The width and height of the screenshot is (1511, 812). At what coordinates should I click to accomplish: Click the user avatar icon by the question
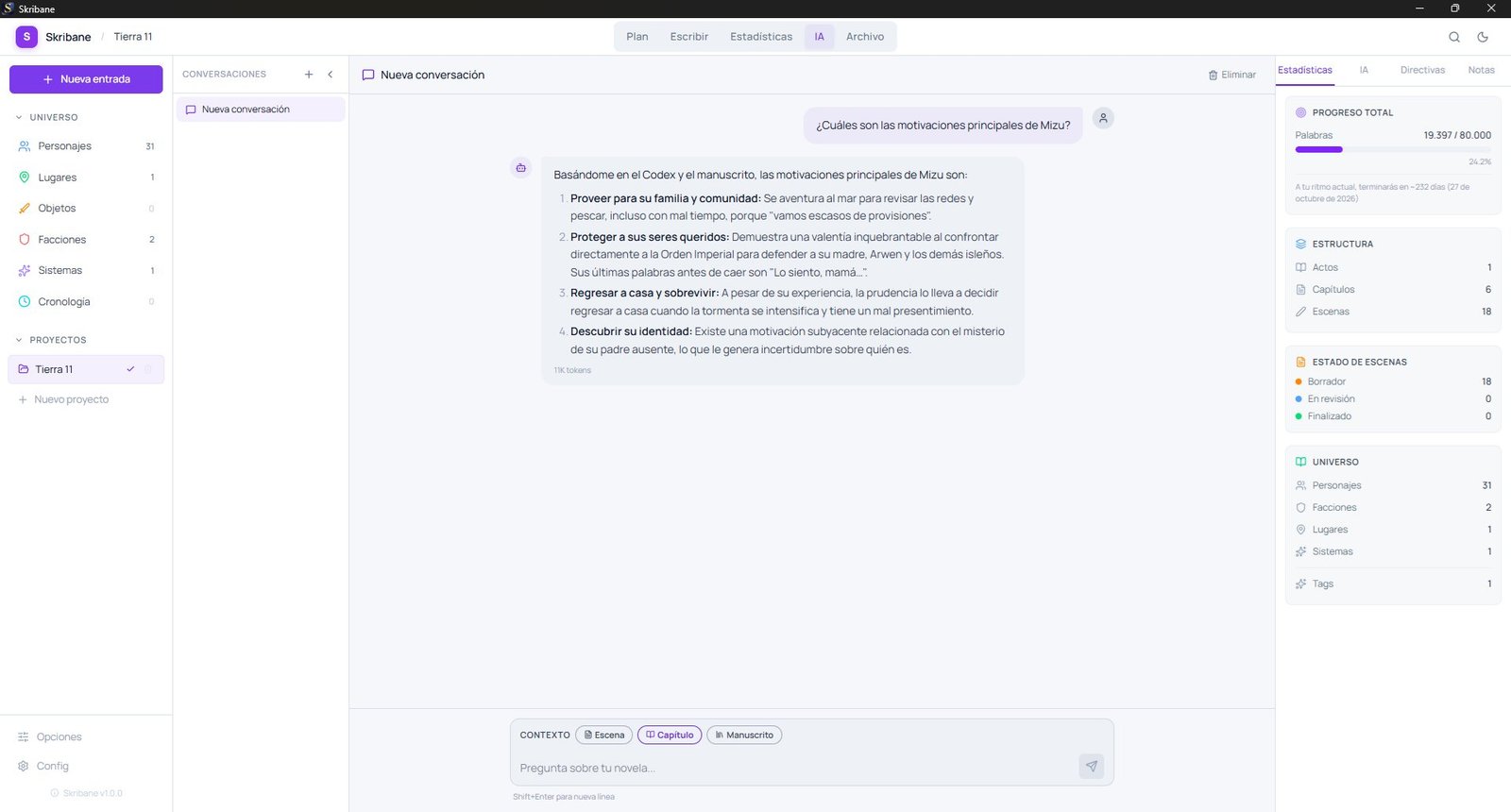click(x=1103, y=118)
